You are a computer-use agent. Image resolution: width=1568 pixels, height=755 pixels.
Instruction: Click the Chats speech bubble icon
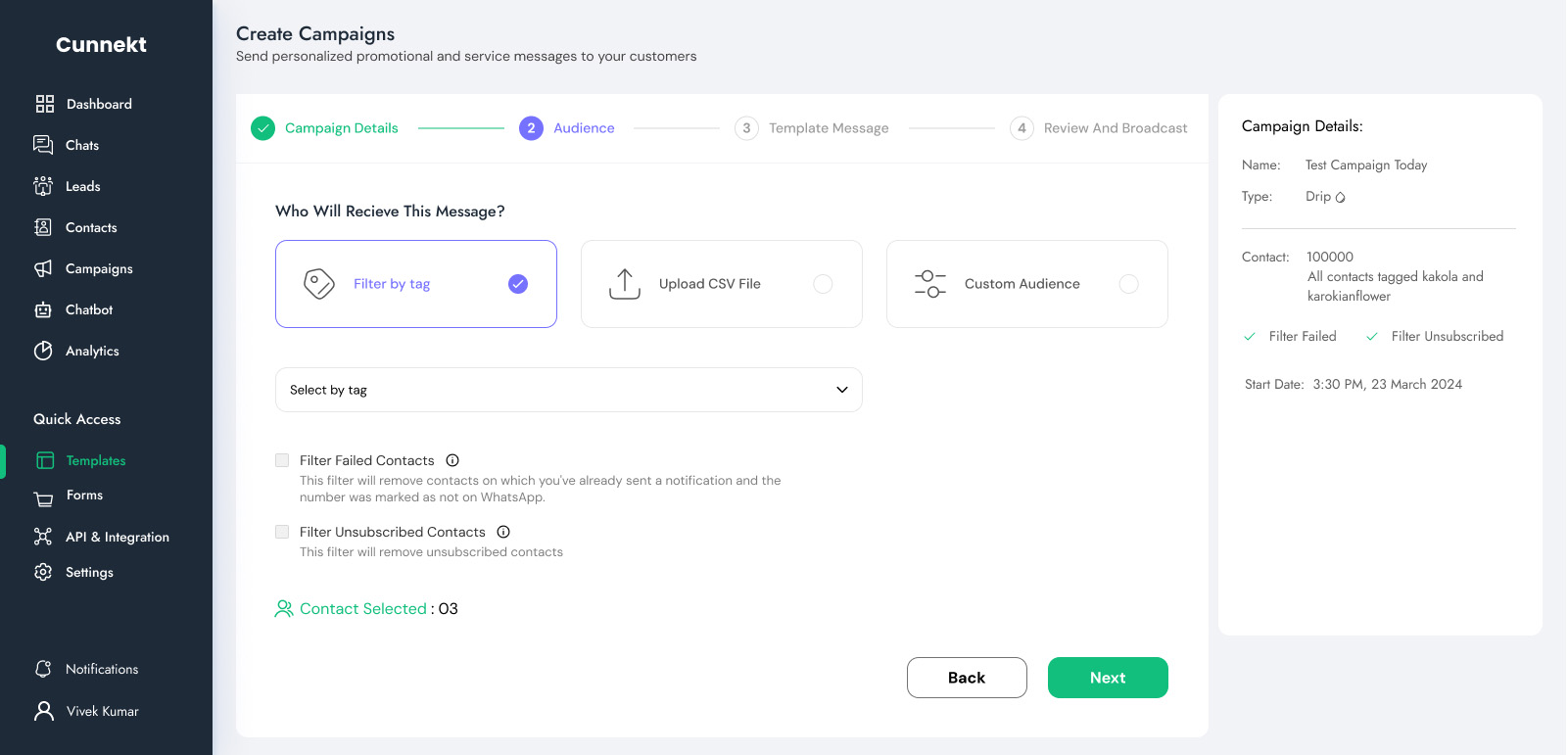pos(43,145)
